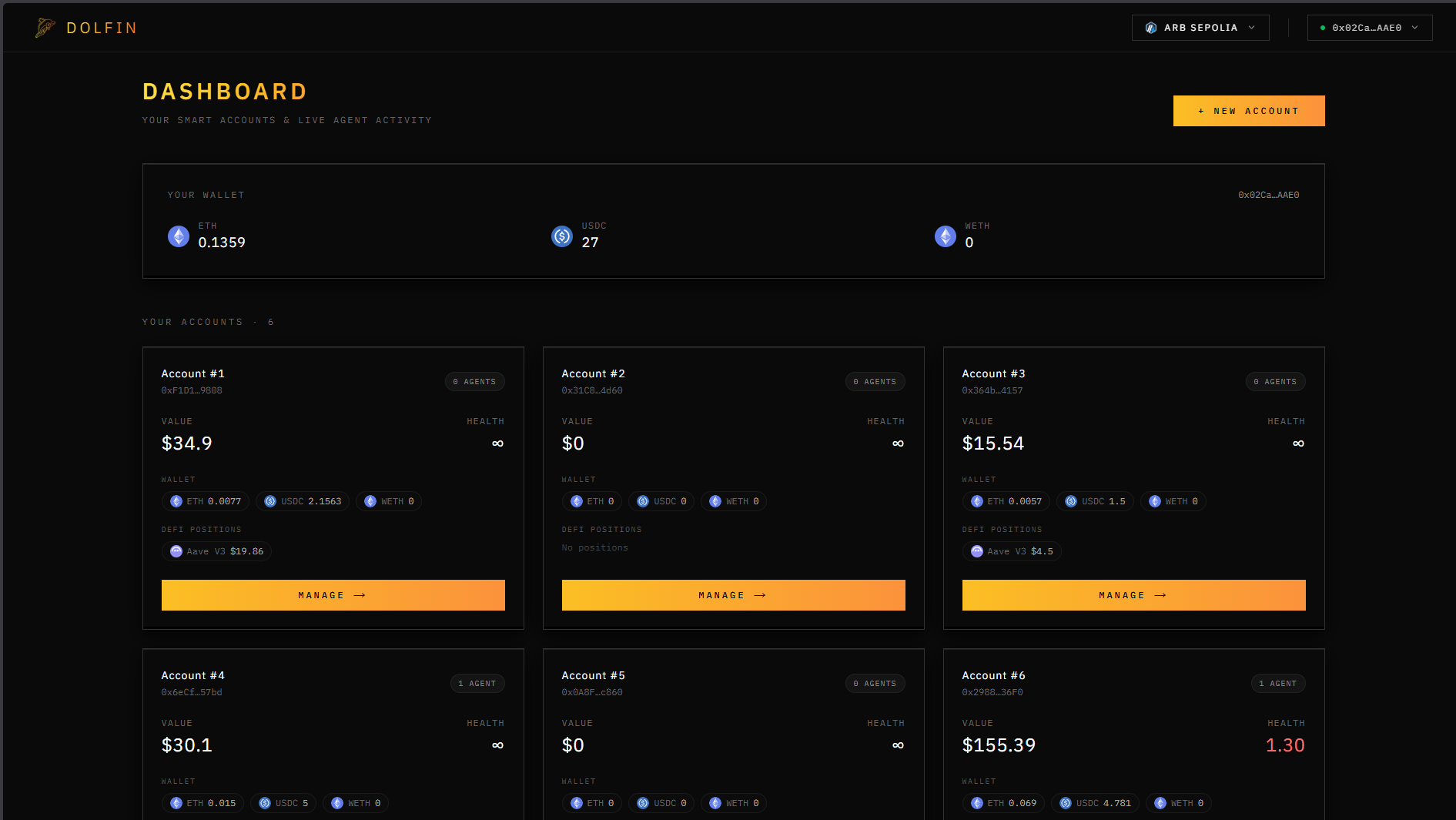Click WETH 0 chip in Account #3
Viewport: 1456px width, 820px height.
click(x=1173, y=501)
